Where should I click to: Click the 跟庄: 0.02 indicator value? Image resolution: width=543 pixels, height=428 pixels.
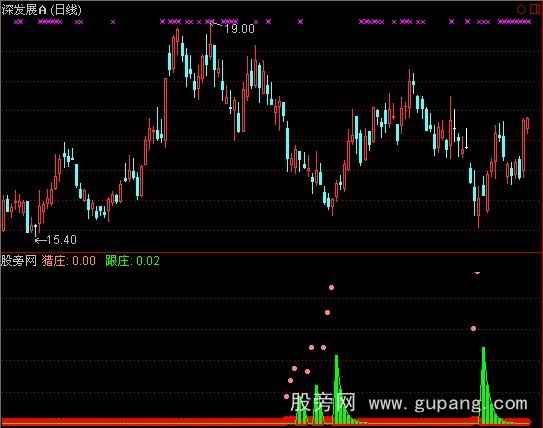(x=133, y=261)
